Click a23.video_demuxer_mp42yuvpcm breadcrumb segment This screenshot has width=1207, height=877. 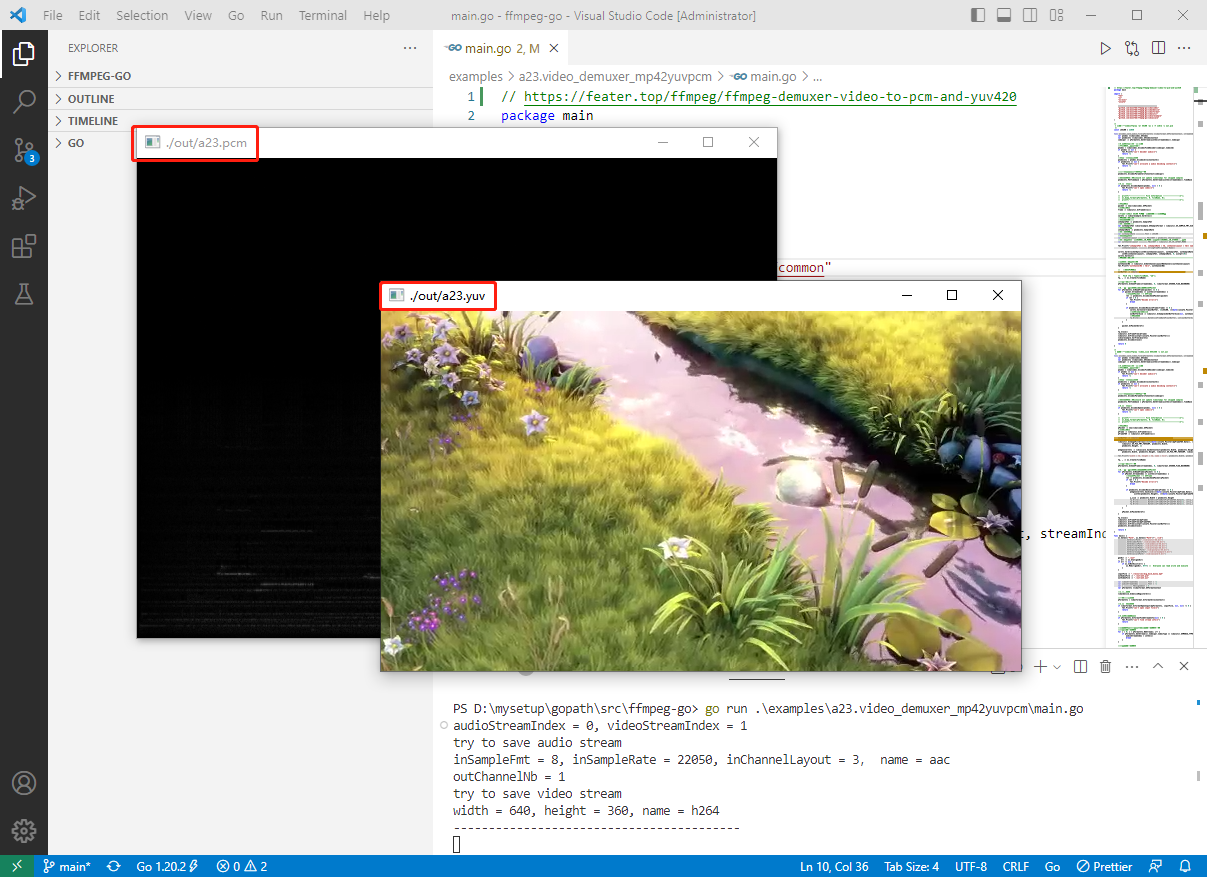coord(615,76)
